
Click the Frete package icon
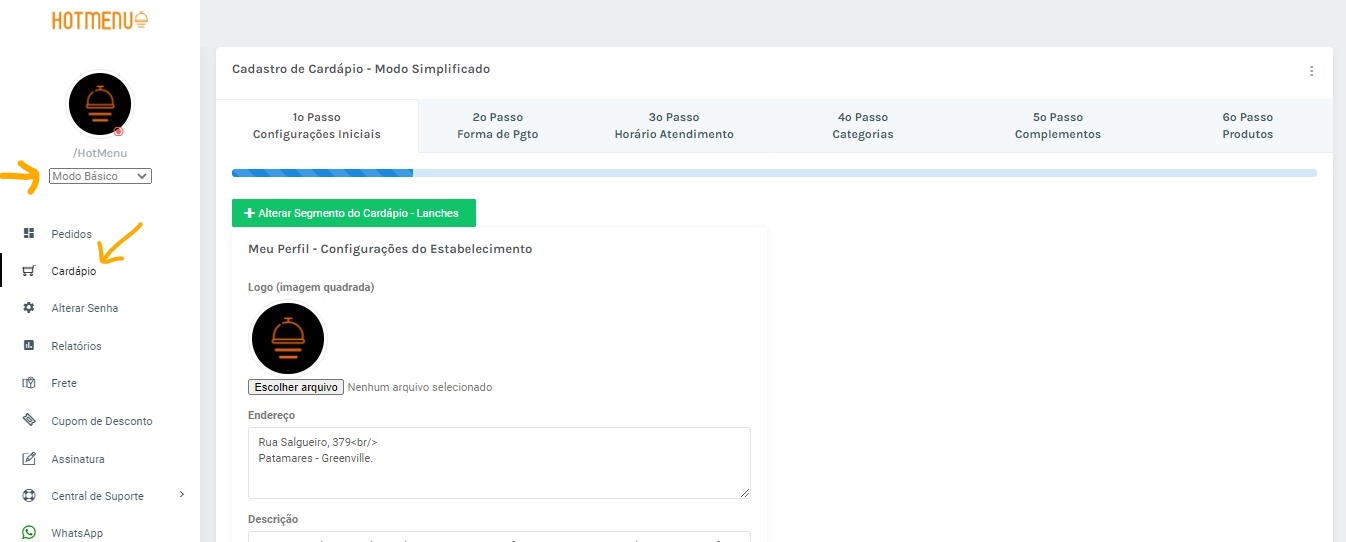point(29,383)
